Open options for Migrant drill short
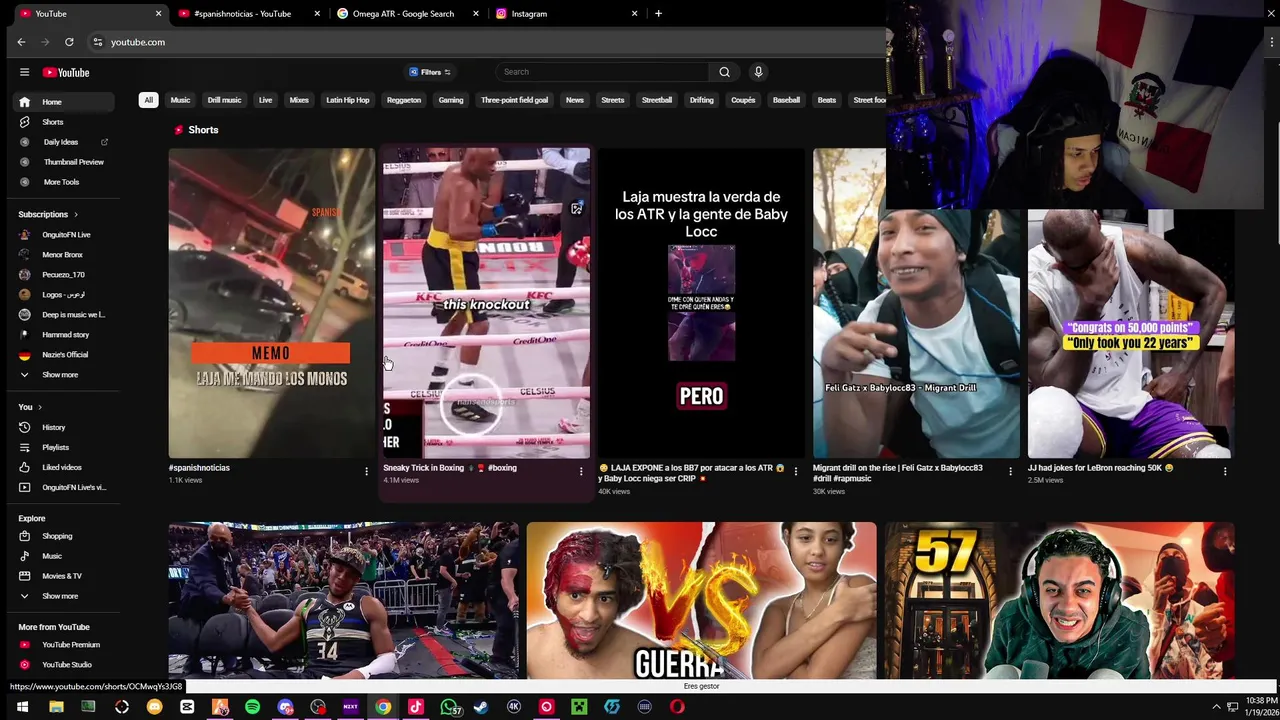The height and width of the screenshot is (720, 1280). [x=1010, y=471]
